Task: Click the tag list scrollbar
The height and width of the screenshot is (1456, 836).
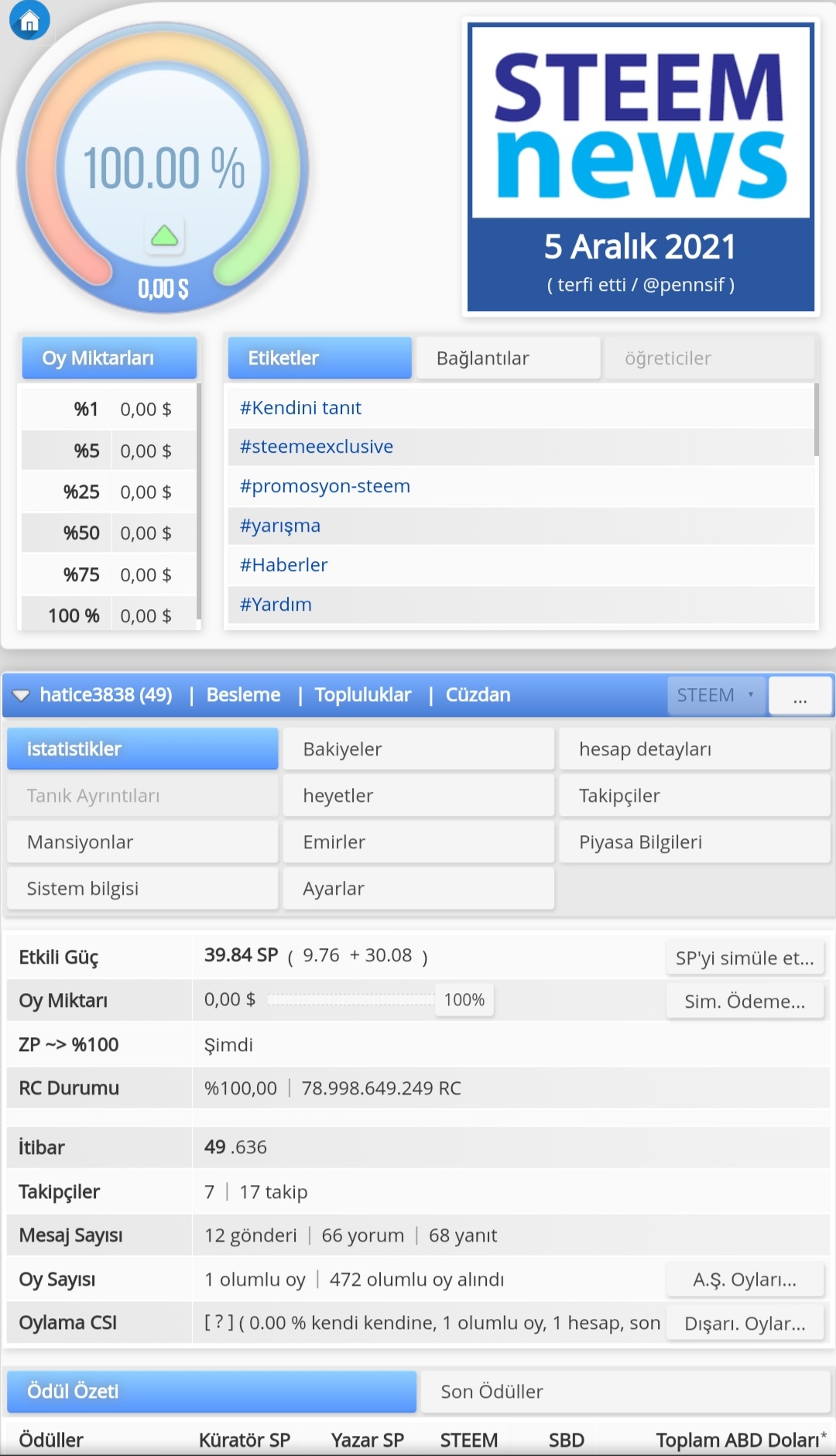Action: click(x=817, y=420)
